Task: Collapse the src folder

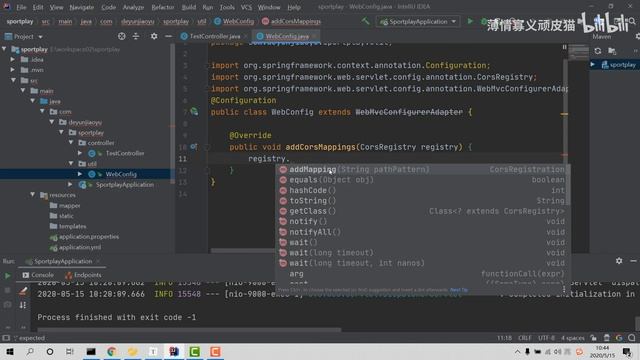Action: 14,80
